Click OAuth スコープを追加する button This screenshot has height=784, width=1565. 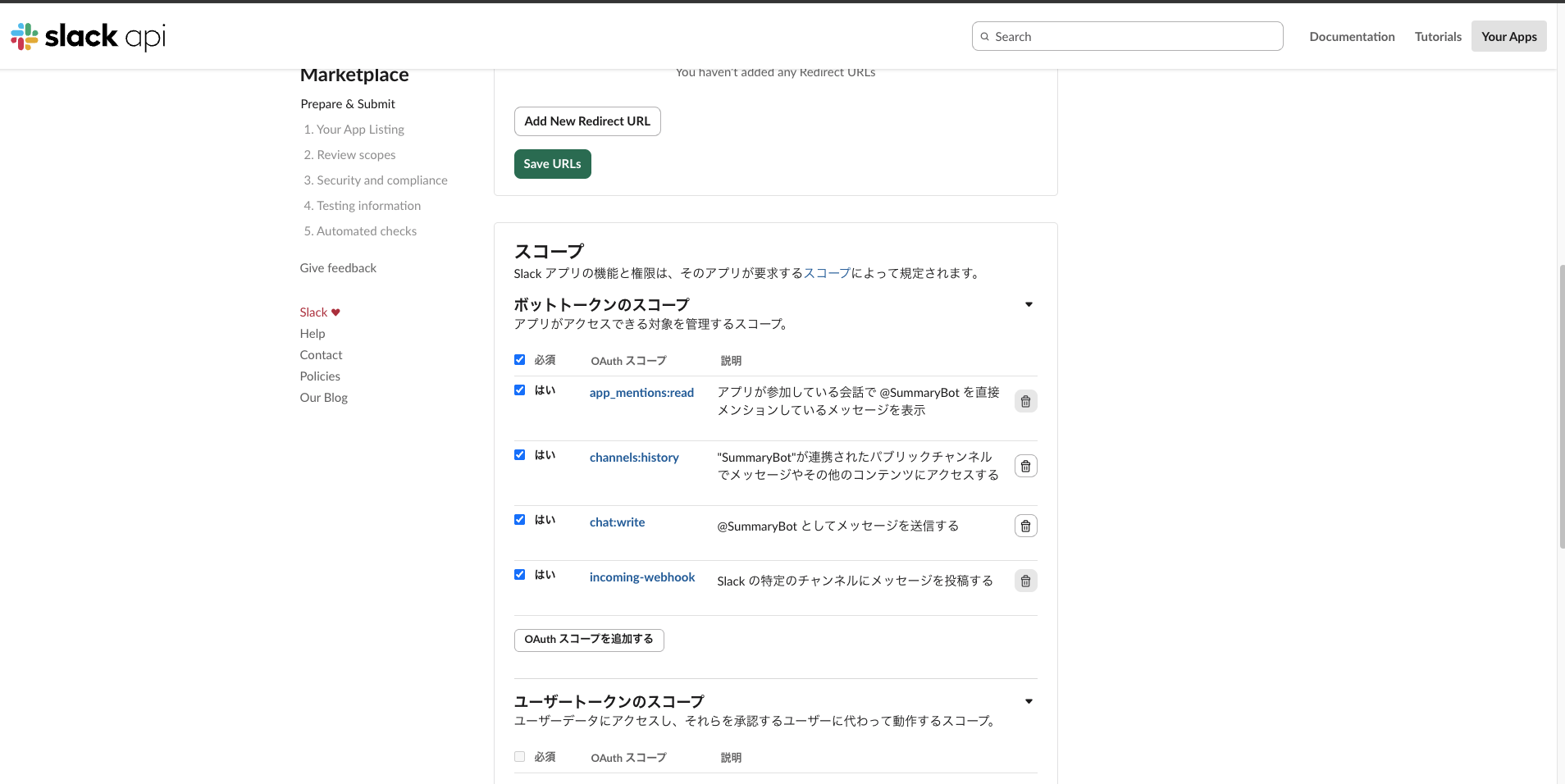click(x=589, y=640)
